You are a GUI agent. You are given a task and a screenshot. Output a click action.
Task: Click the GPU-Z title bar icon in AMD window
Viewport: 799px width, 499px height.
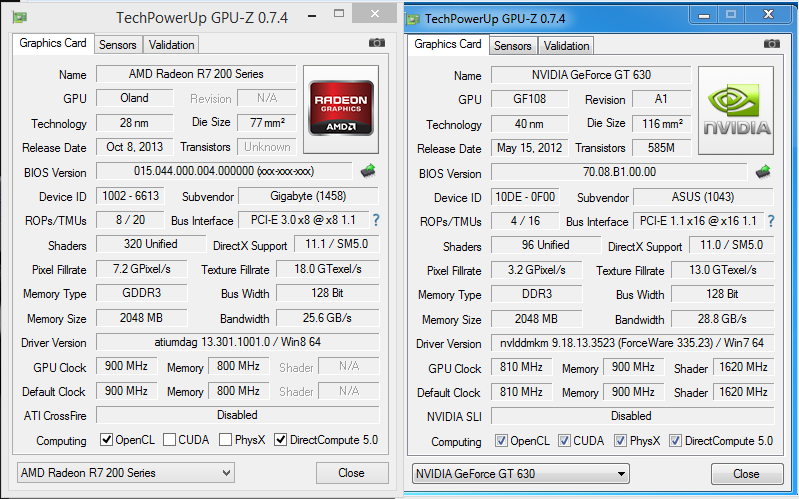tap(20, 17)
